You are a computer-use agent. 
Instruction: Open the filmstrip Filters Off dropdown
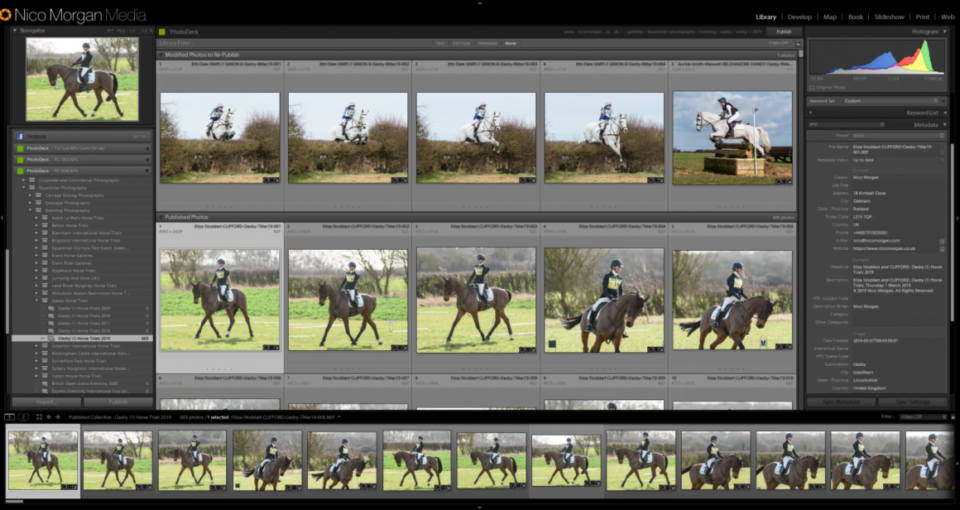(x=923, y=417)
